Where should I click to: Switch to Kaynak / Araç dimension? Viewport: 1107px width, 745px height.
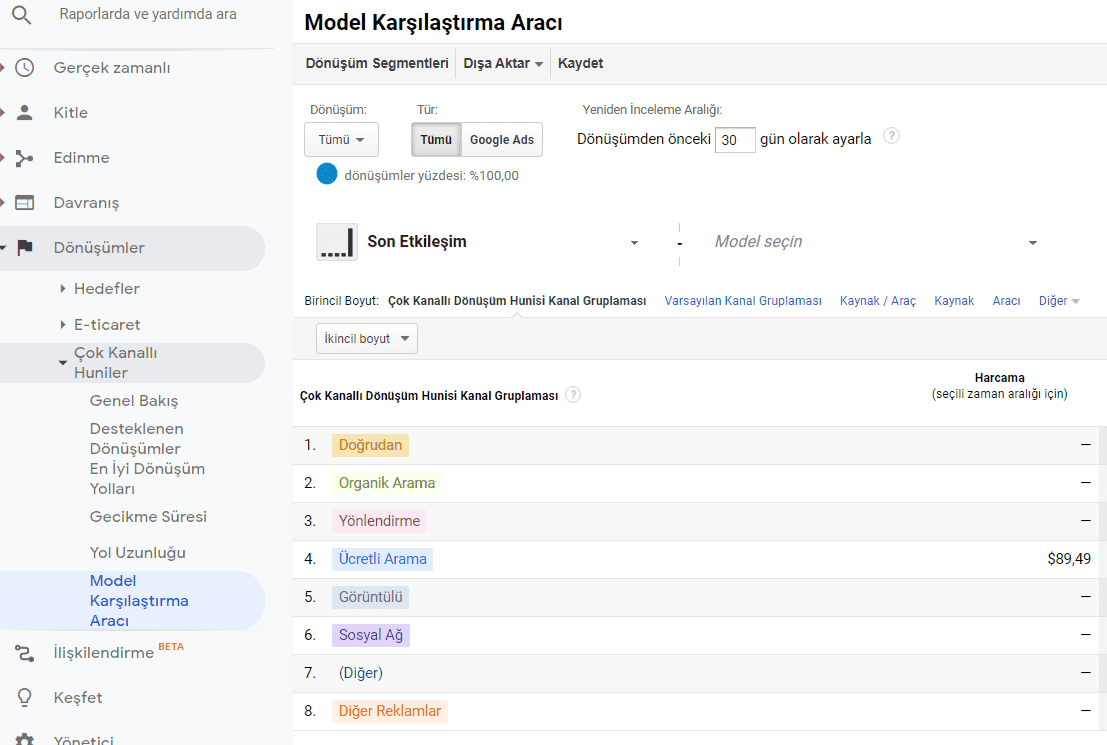click(877, 301)
